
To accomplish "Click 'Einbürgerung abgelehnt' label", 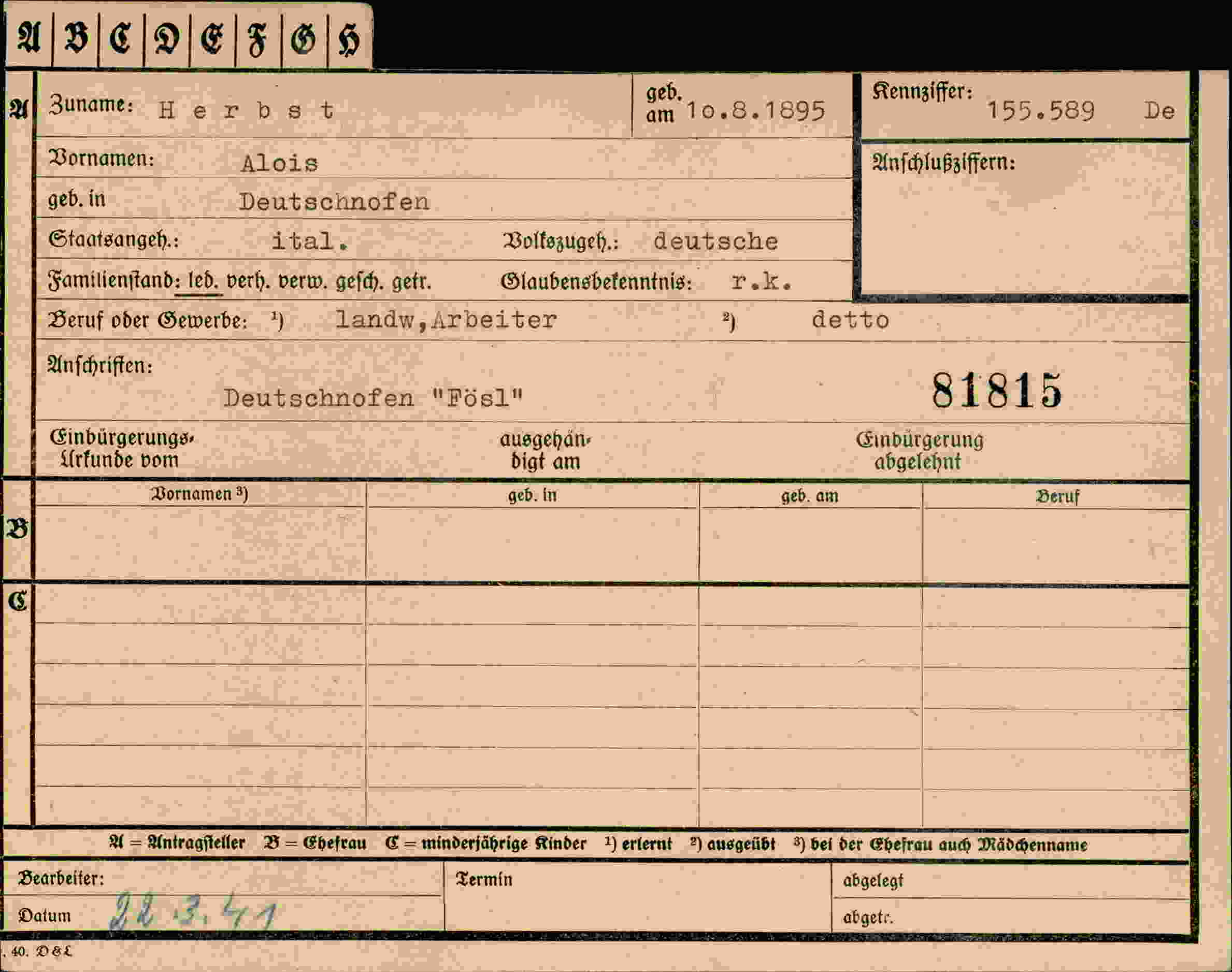I will tap(920, 451).
